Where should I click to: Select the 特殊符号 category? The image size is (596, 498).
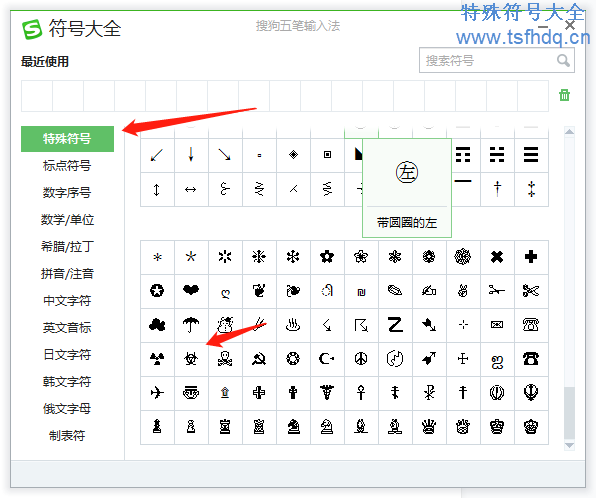coord(67,139)
